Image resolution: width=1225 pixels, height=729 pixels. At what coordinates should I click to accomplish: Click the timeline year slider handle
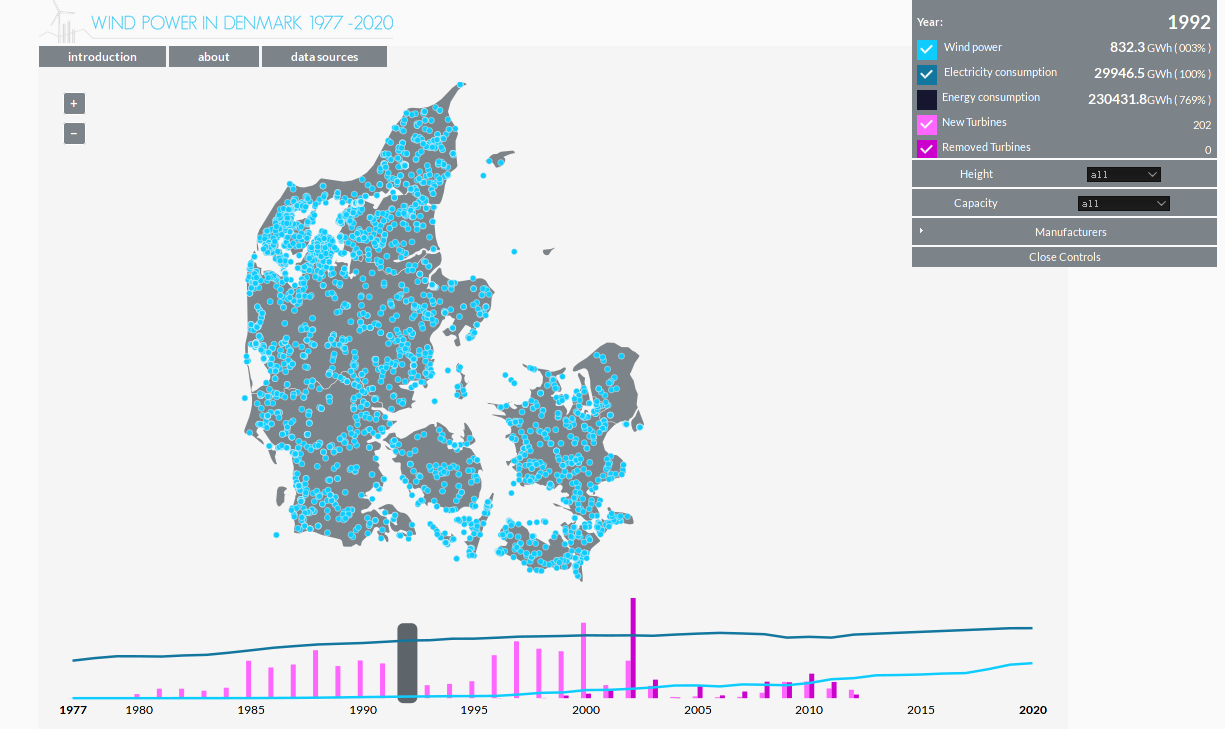(x=407, y=662)
